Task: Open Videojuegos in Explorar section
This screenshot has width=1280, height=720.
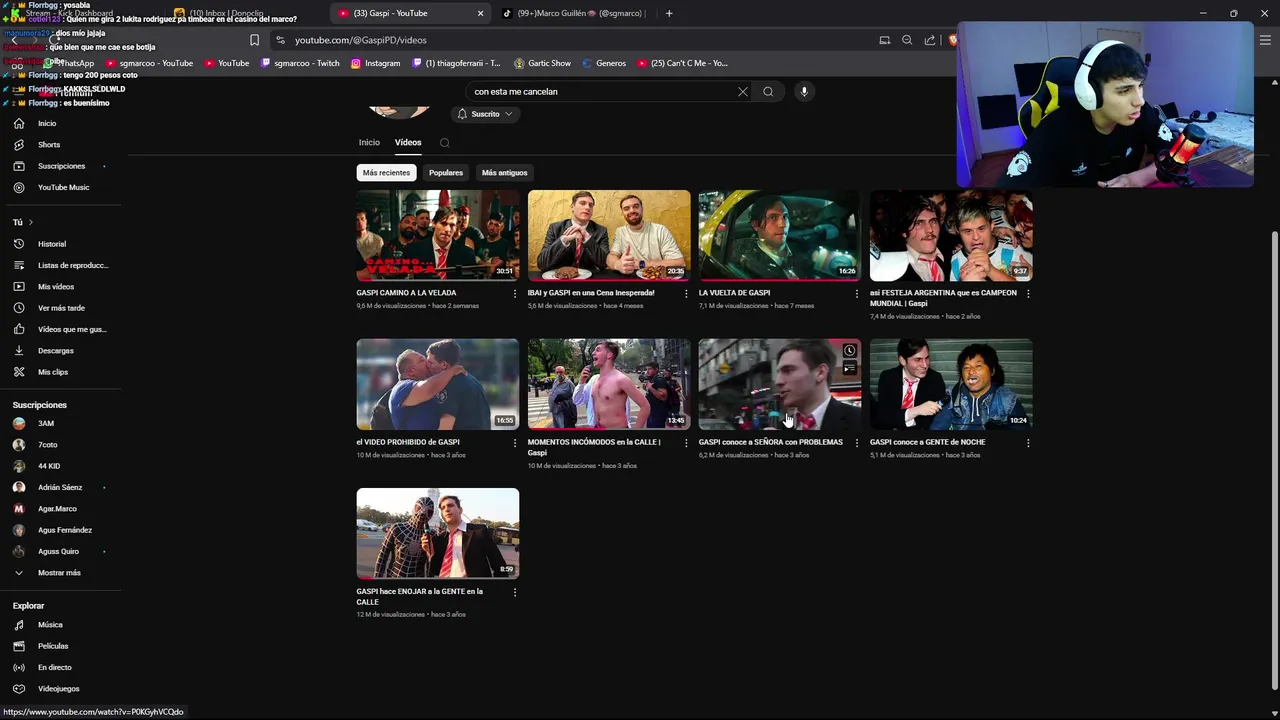Action: 58,689
